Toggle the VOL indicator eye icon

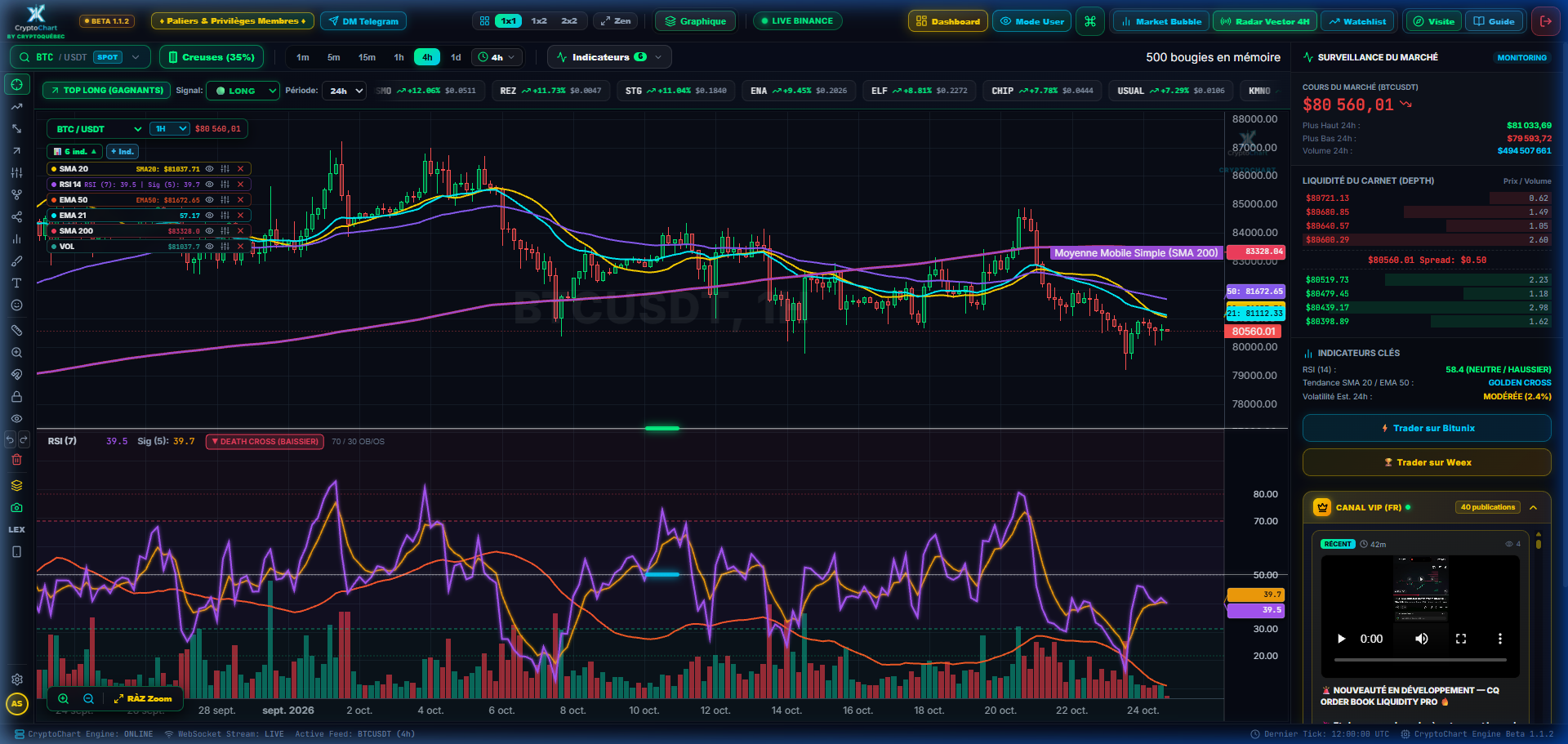coord(209,247)
